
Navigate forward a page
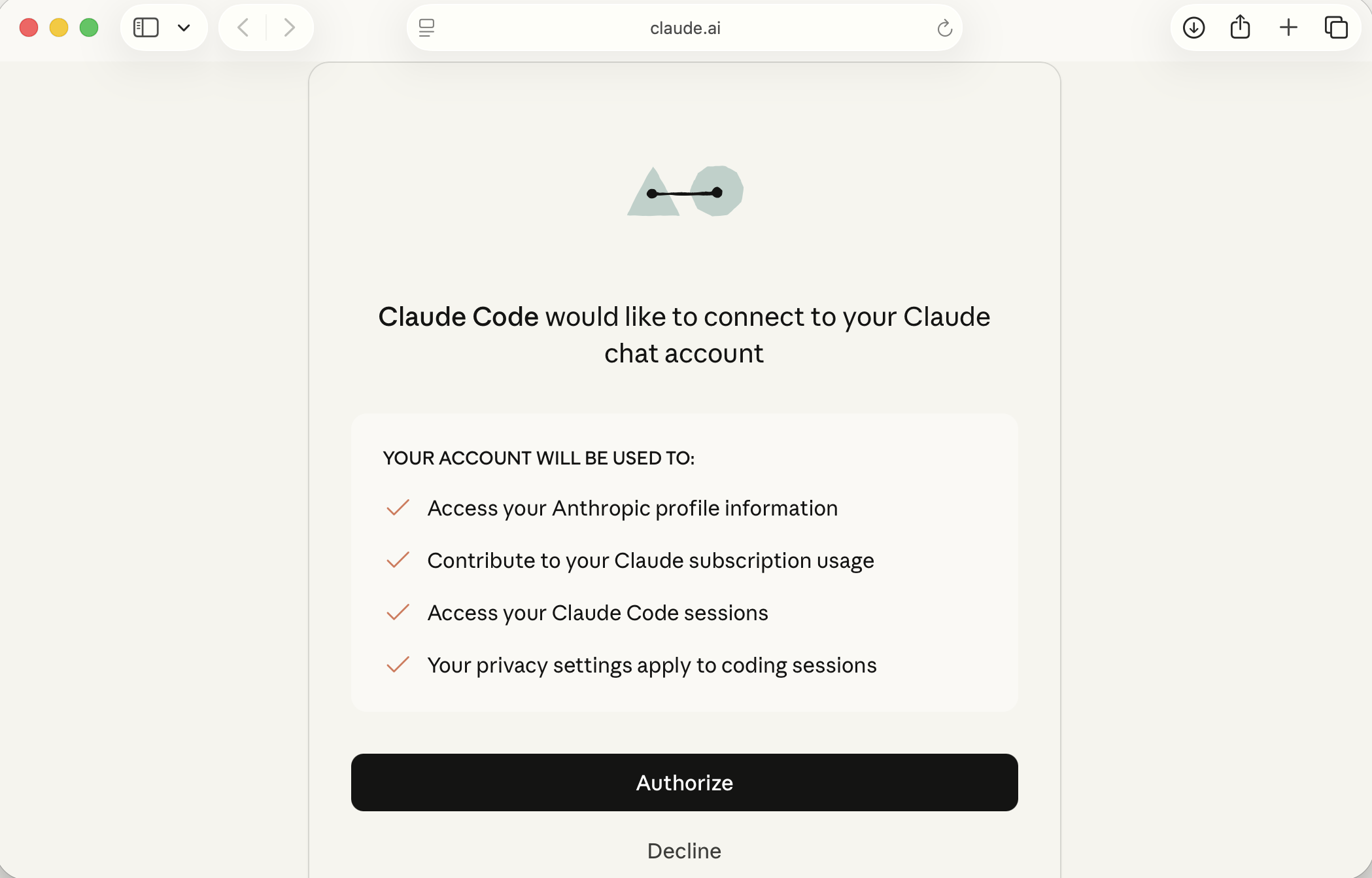coord(289,27)
